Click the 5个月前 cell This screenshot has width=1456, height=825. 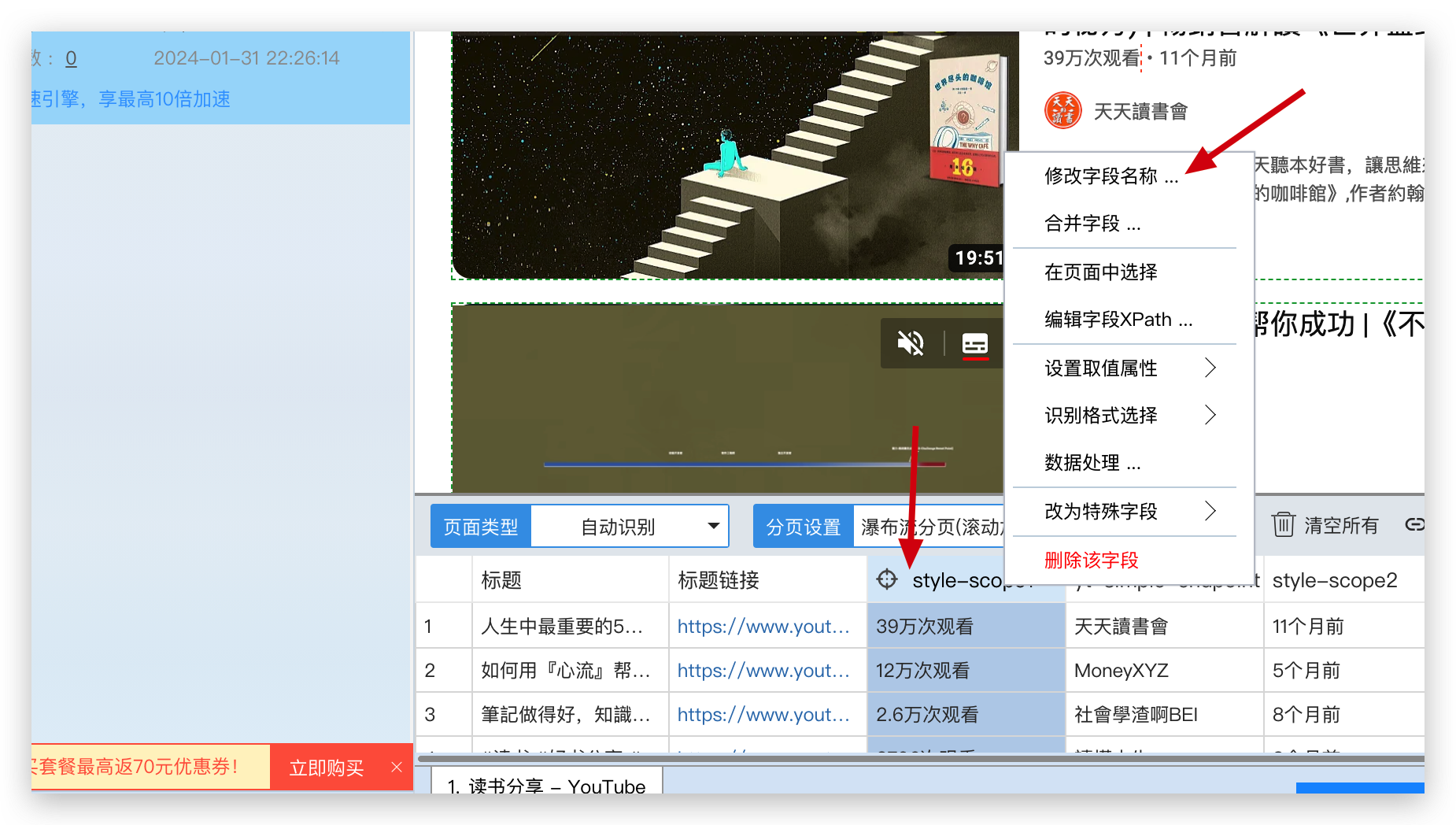pos(1343,671)
